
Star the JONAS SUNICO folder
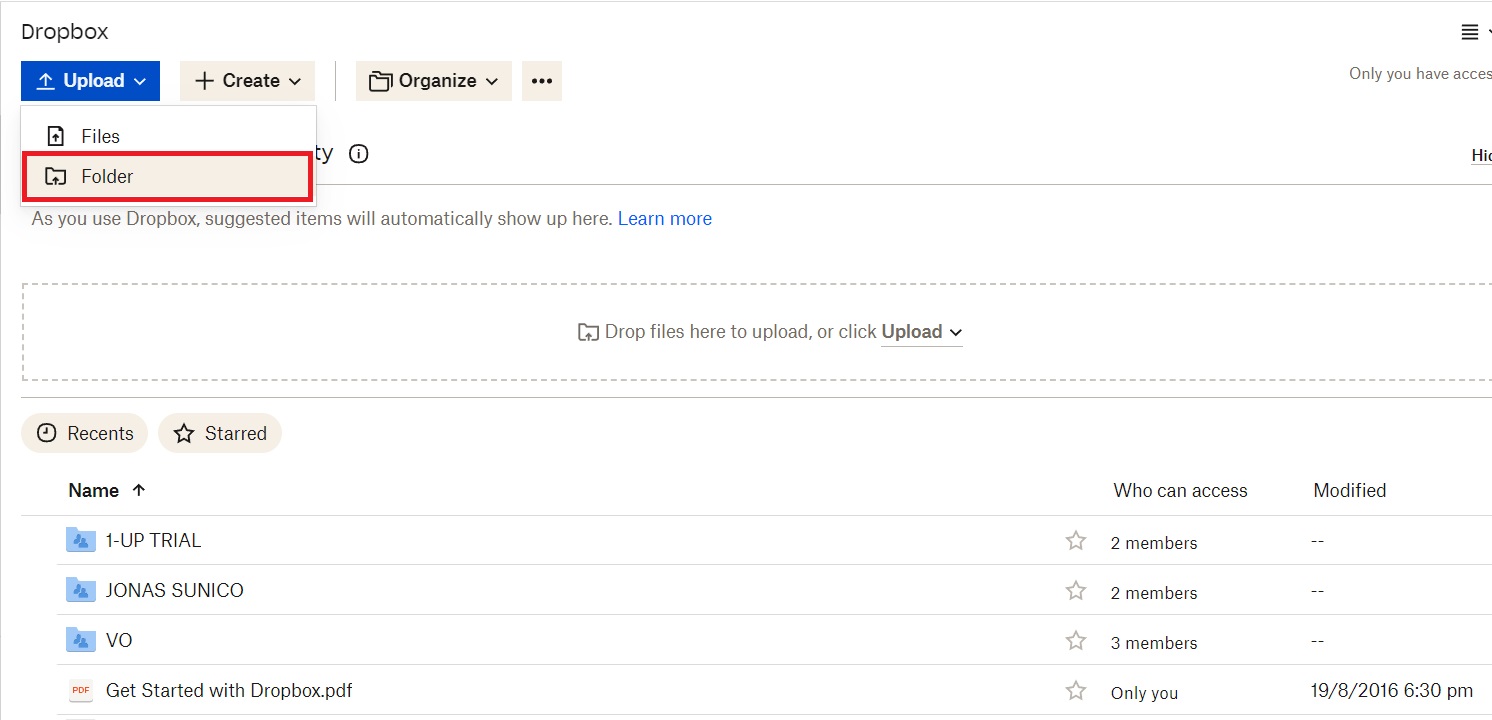[x=1076, y=591]
